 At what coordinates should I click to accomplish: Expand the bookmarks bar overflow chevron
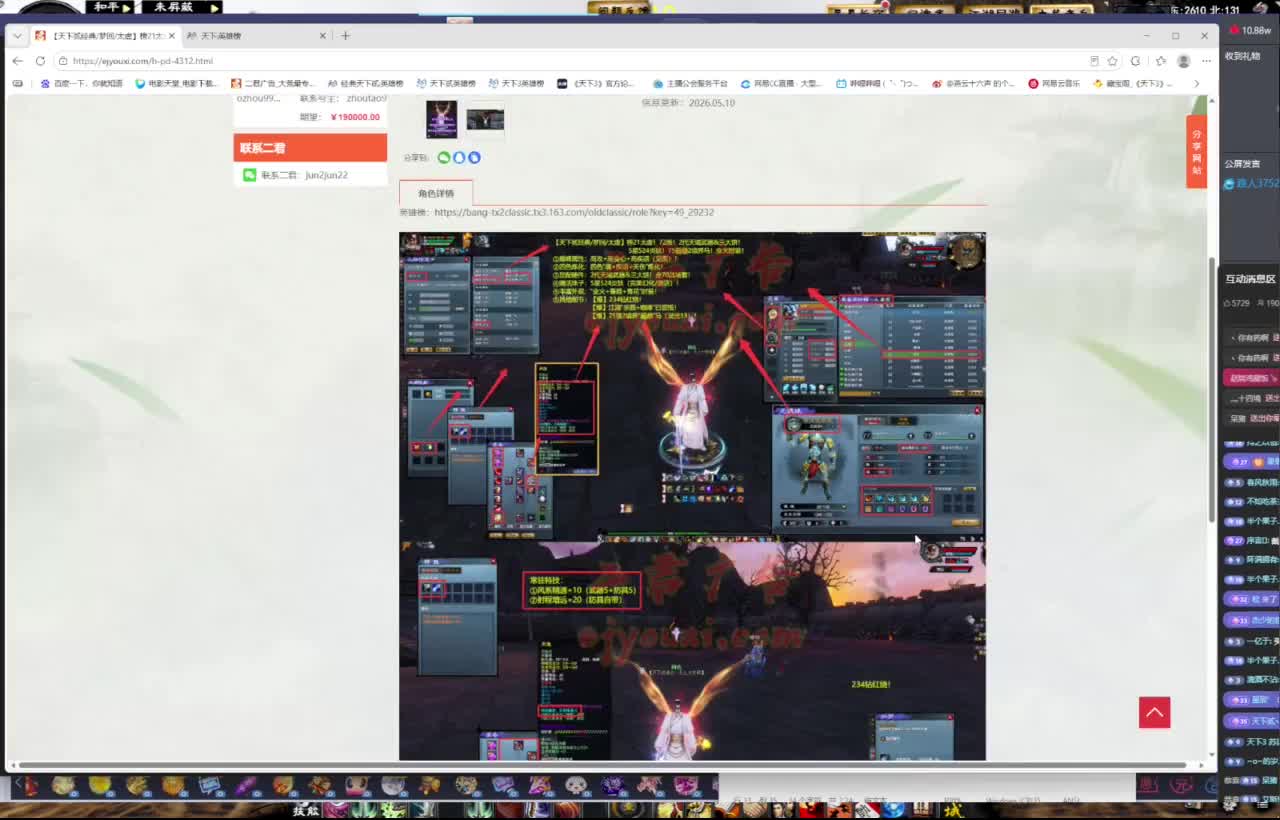tap(1197, 84)
